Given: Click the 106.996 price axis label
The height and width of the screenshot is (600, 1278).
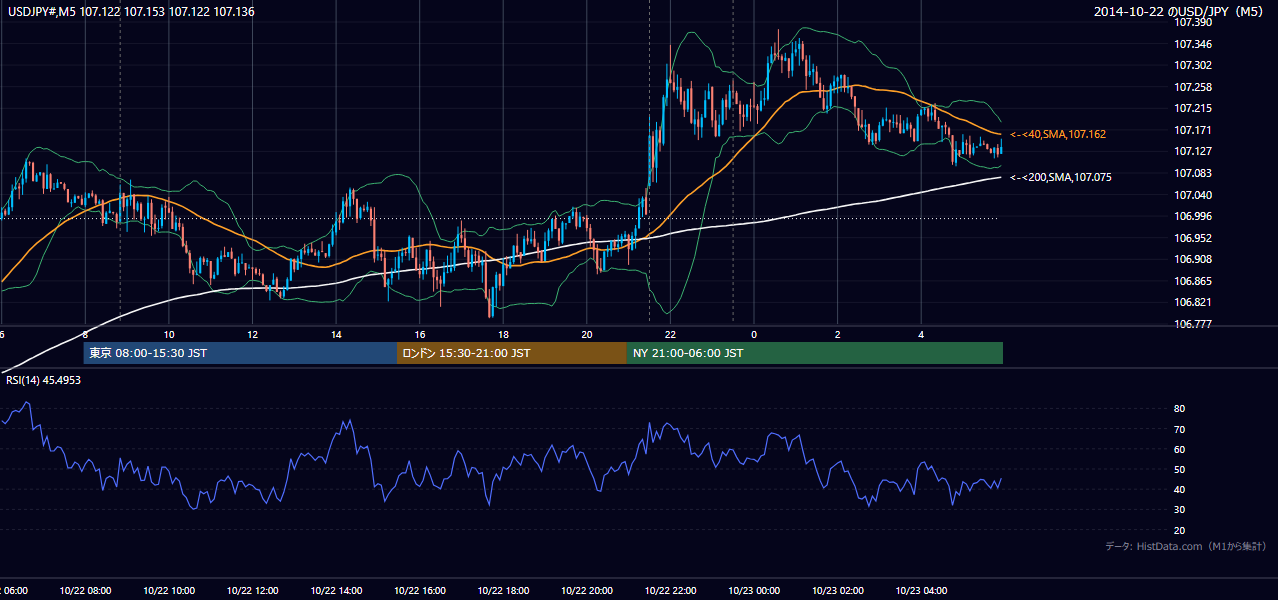Looking at the screenshot, I should (1192, 216).
